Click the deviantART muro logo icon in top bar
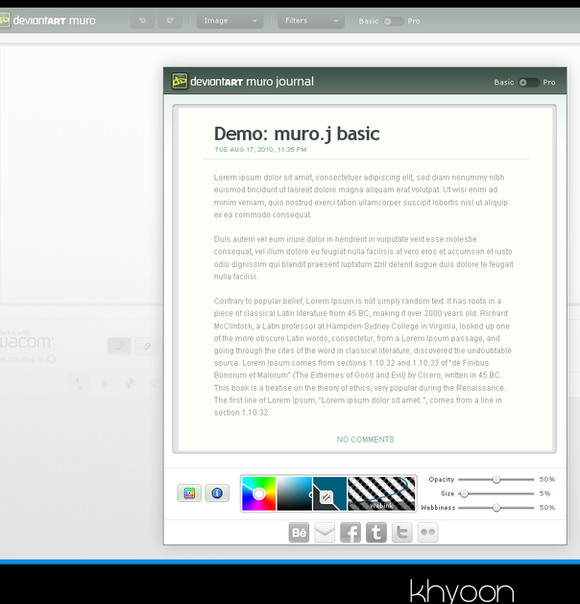 tap(5, 20)
